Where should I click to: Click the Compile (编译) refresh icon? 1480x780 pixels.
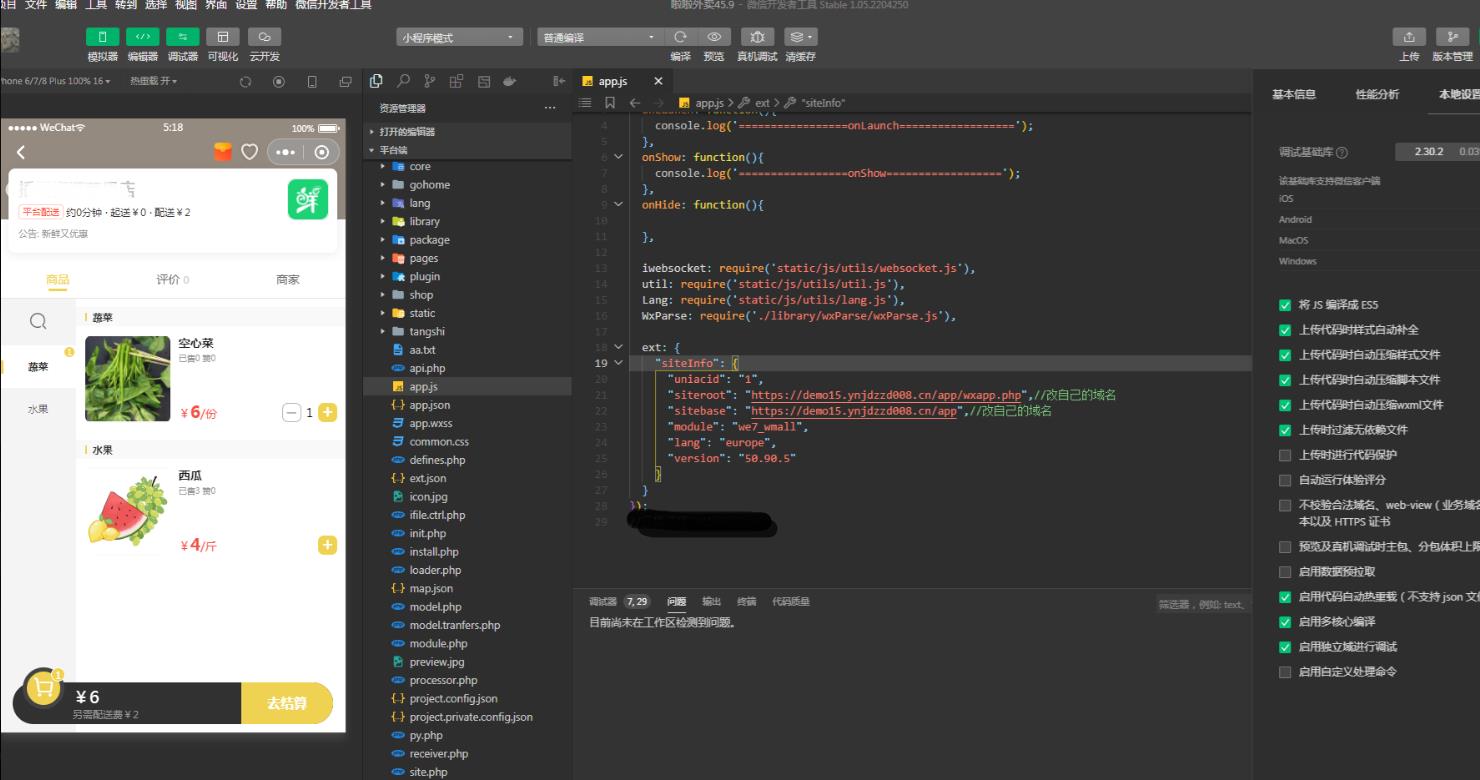pos(681,37)
